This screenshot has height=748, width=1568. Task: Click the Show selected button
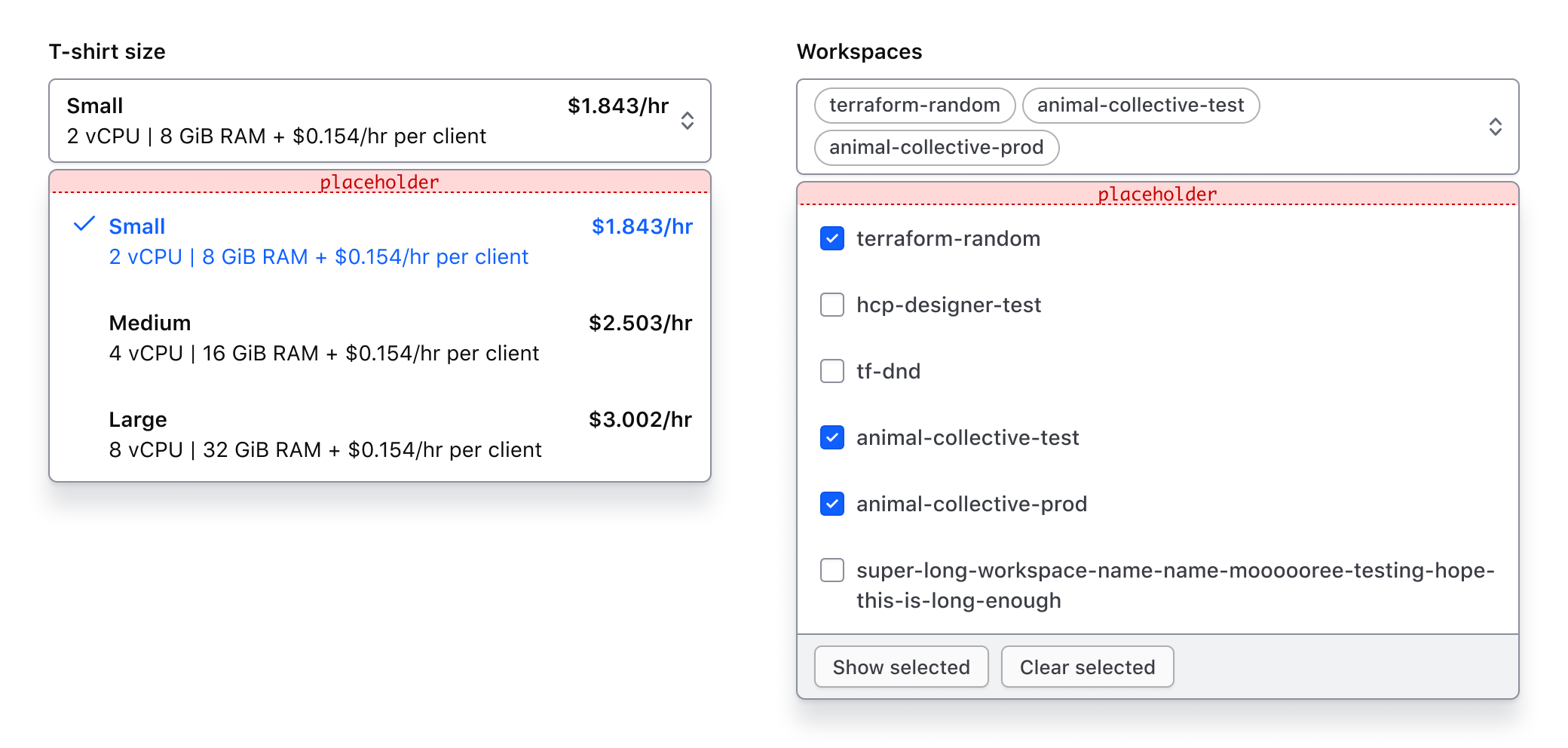[x=902, y=667]
